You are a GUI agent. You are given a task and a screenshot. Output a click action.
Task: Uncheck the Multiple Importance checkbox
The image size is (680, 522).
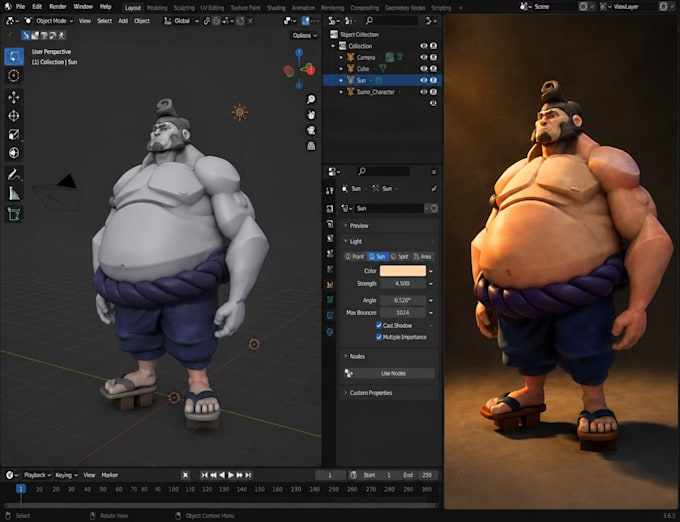tap(379, 337)
